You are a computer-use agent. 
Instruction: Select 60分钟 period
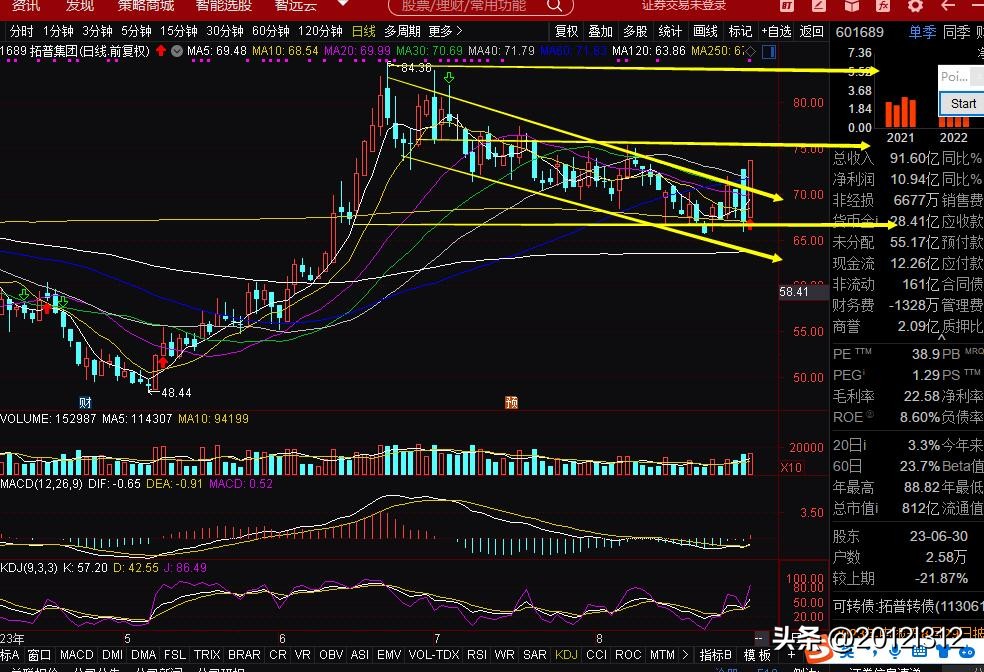pos(270,31)
